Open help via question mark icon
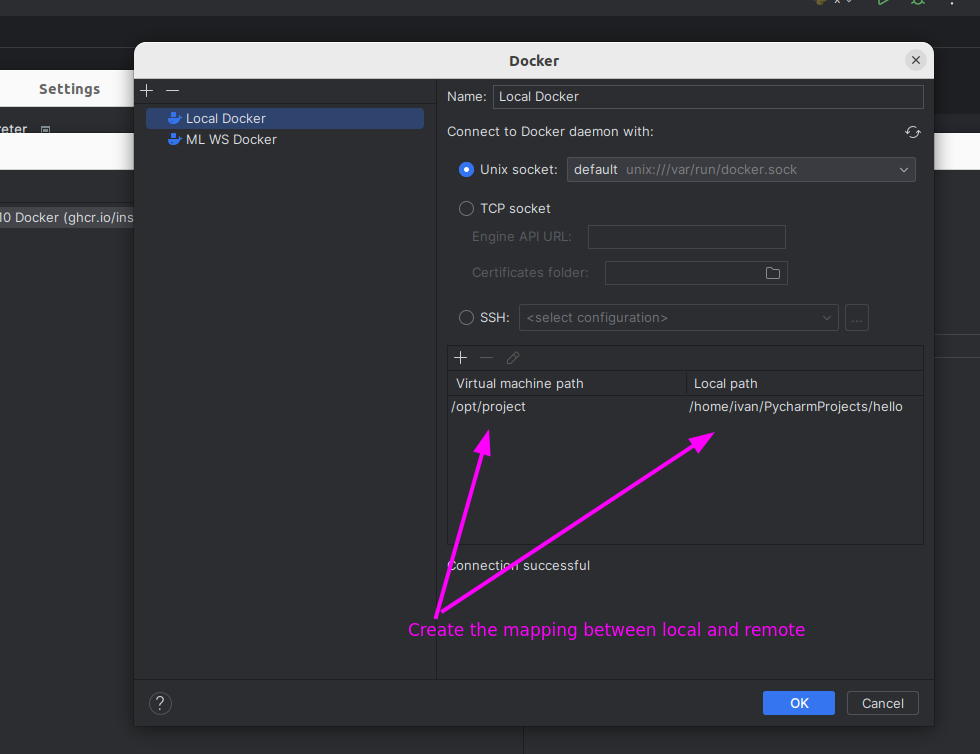The width and height of the screenshot is (980, 754). [x=160, y=703]
